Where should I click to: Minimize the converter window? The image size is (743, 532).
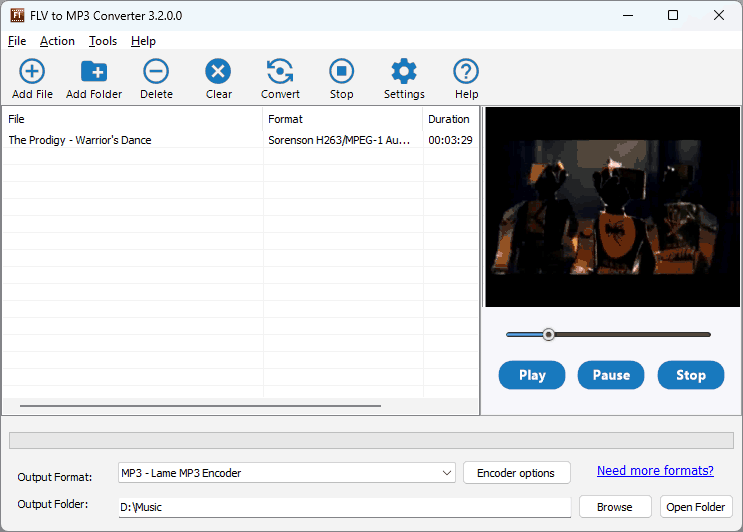pos(628,15)
